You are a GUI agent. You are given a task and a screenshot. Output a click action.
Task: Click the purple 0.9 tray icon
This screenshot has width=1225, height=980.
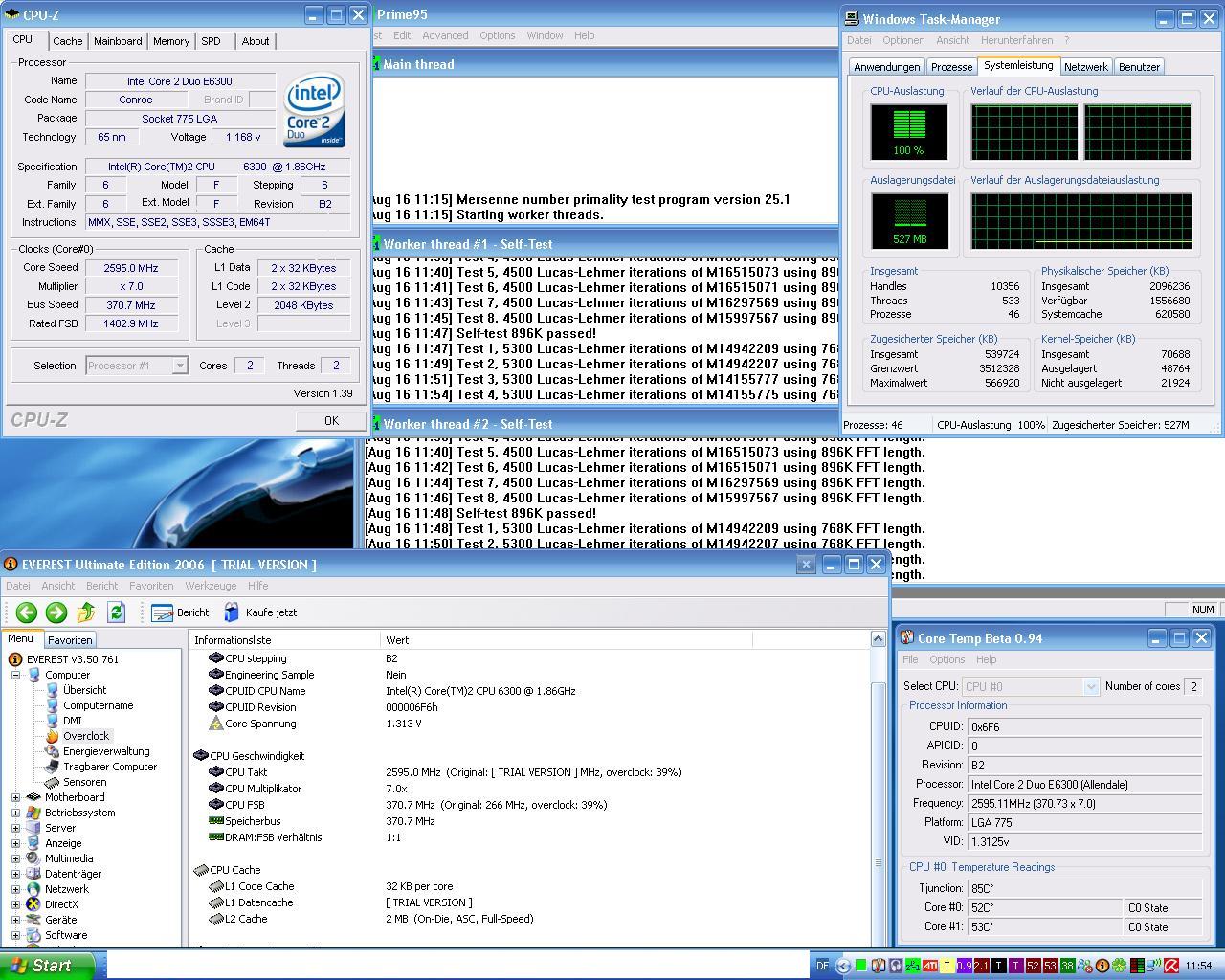click(964, 966)
